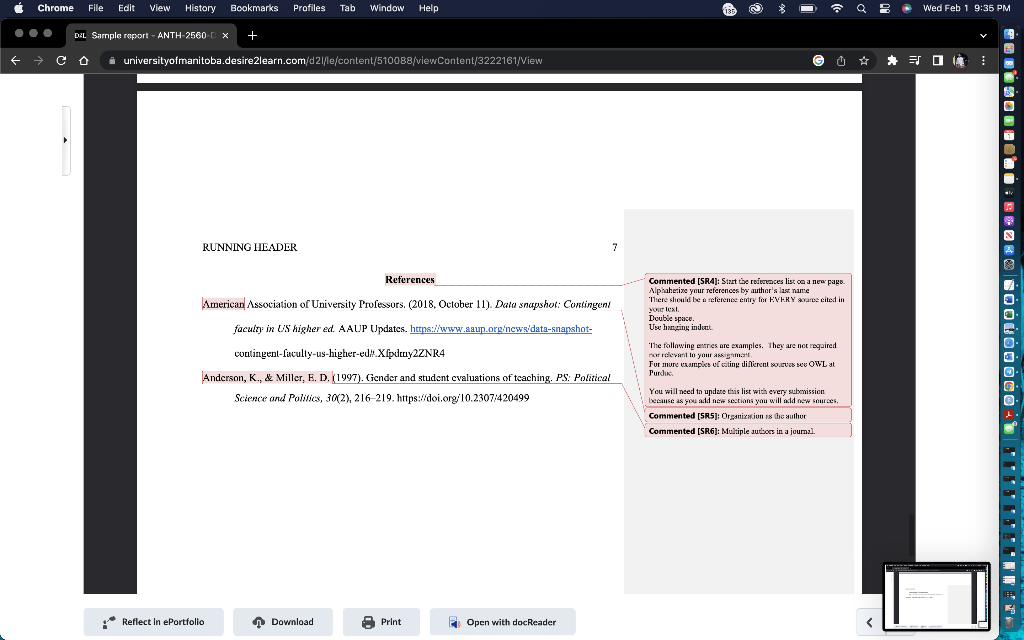The image size is (1024, 640).
Task: Open the three-dot Chrome menu
Action: point(983,60)
